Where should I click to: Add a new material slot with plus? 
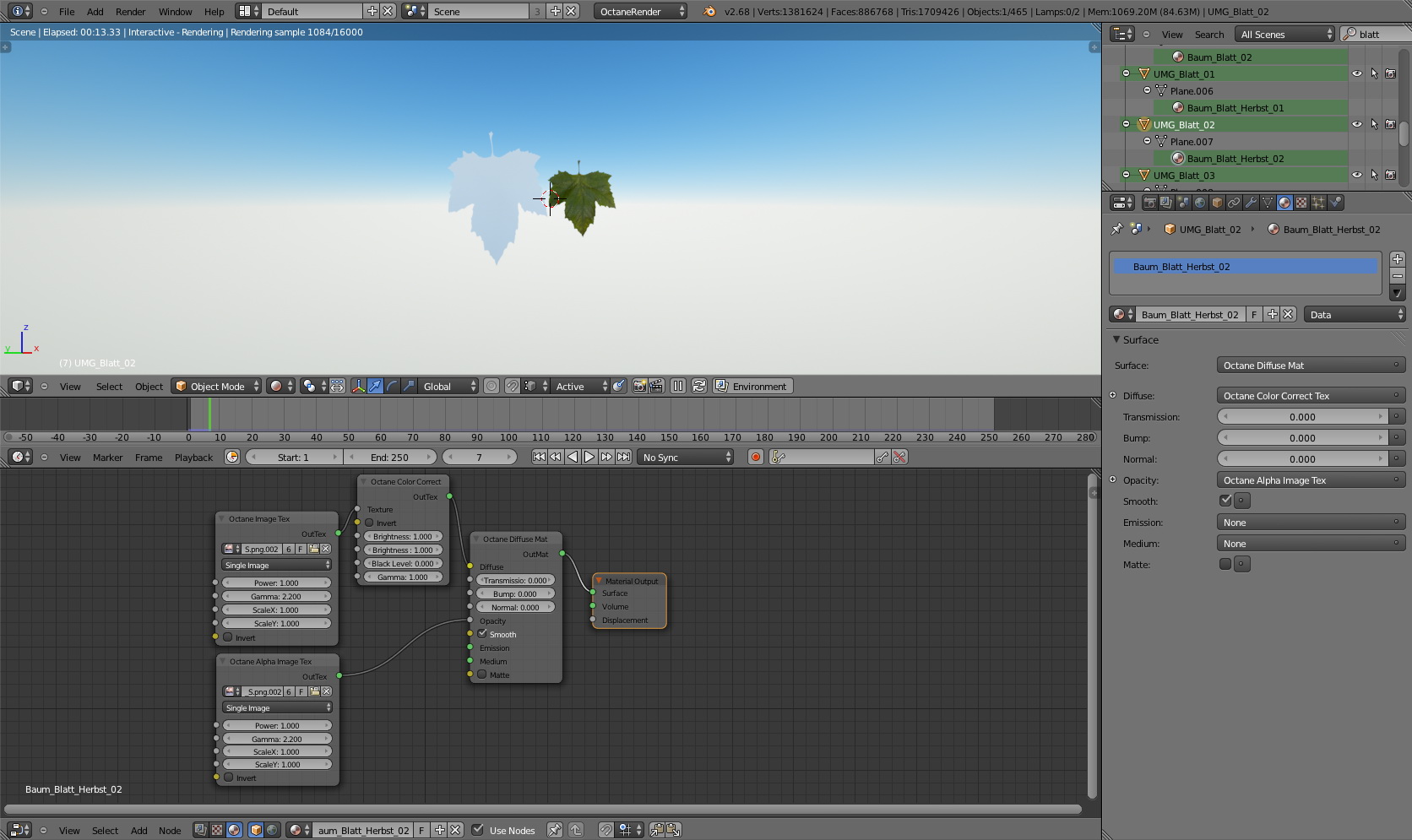tap(1398, 259)
